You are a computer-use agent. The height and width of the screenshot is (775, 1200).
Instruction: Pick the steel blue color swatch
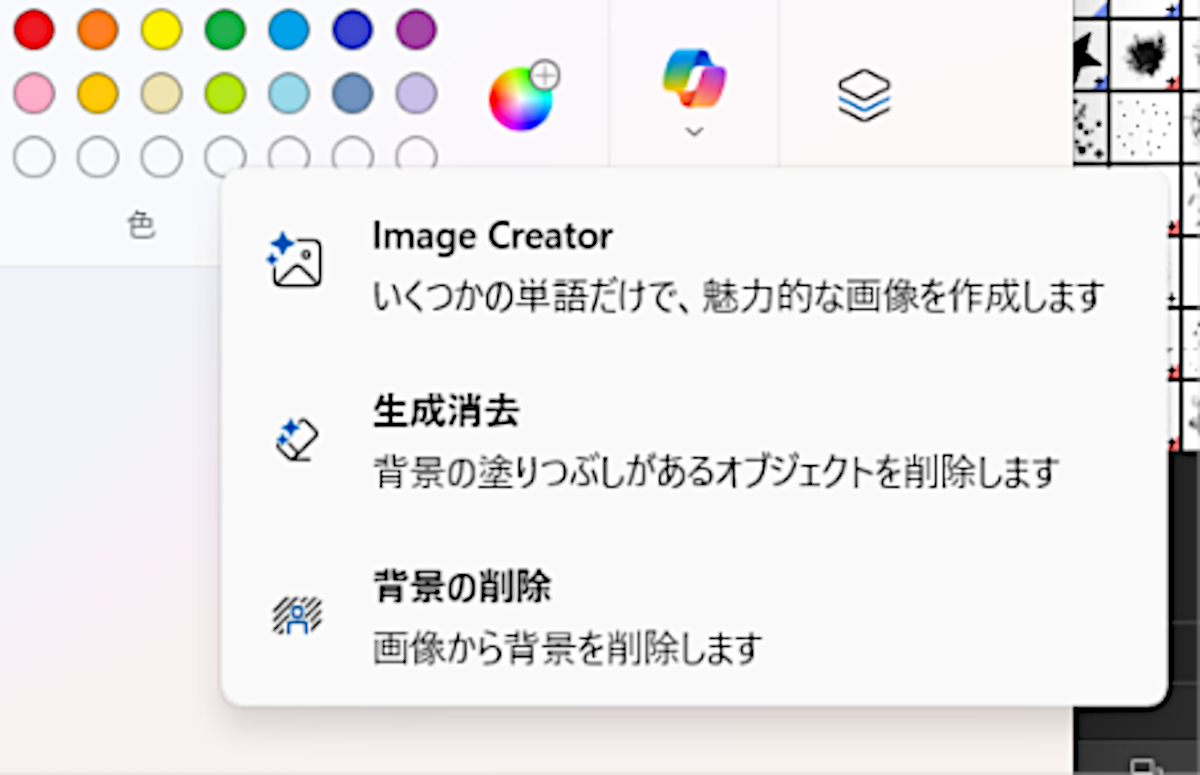coord(353,93)
